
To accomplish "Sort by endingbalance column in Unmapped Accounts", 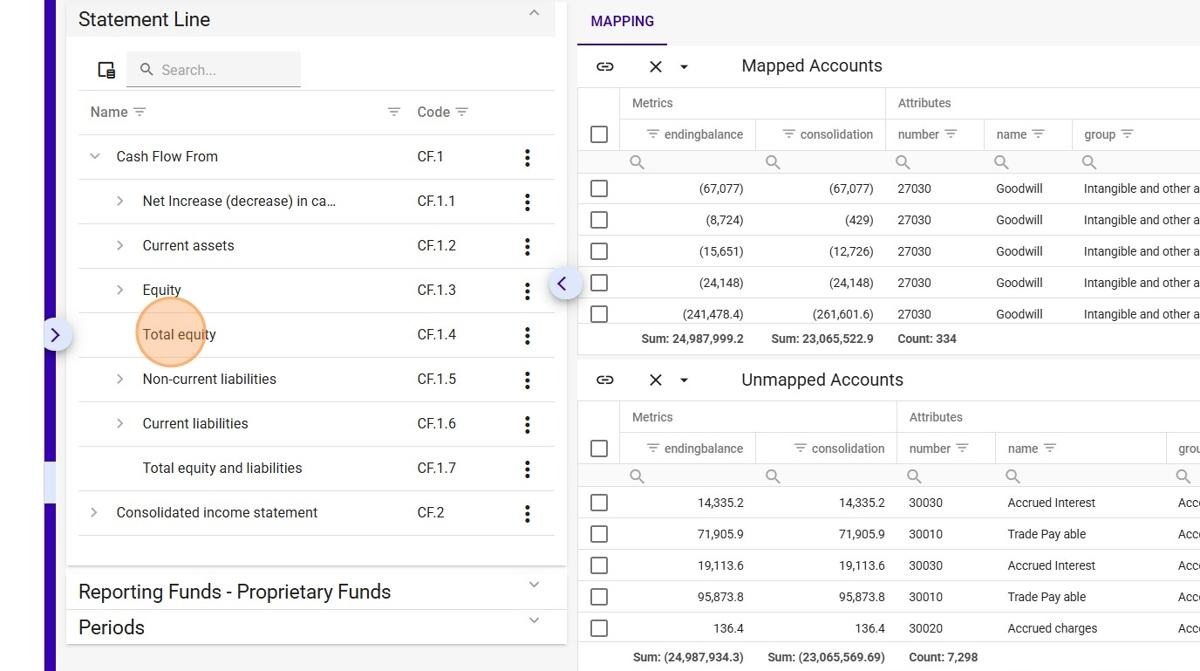I will (703, 448).
